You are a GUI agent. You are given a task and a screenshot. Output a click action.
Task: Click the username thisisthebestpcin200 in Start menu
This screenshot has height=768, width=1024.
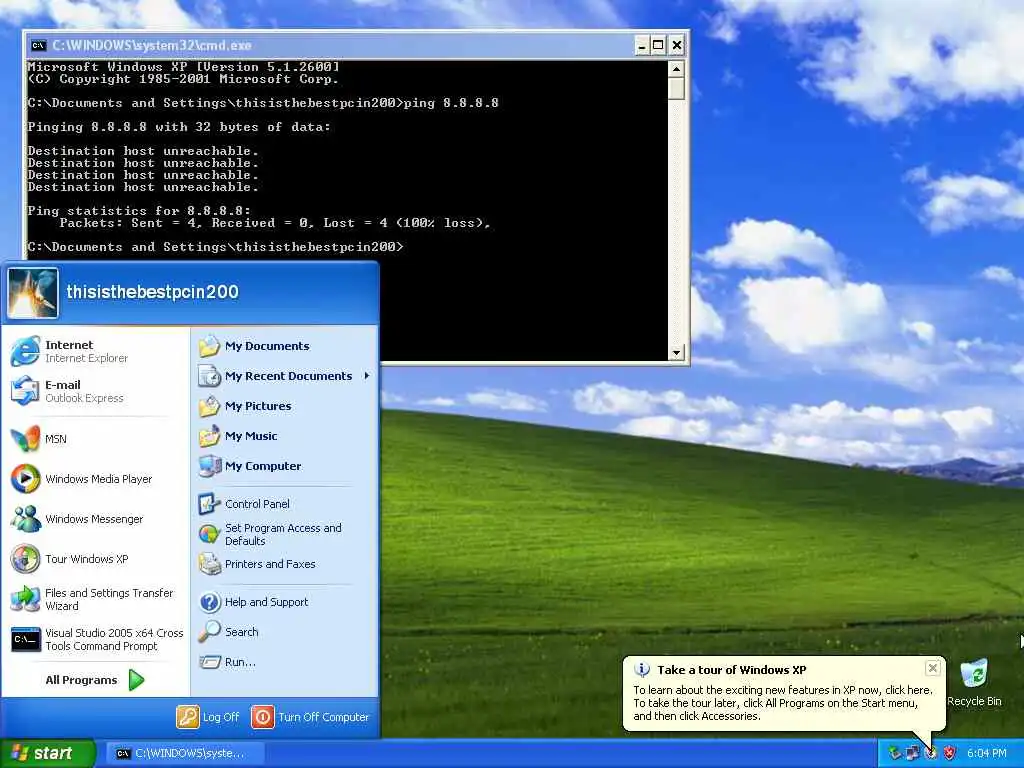coord(152,292)
